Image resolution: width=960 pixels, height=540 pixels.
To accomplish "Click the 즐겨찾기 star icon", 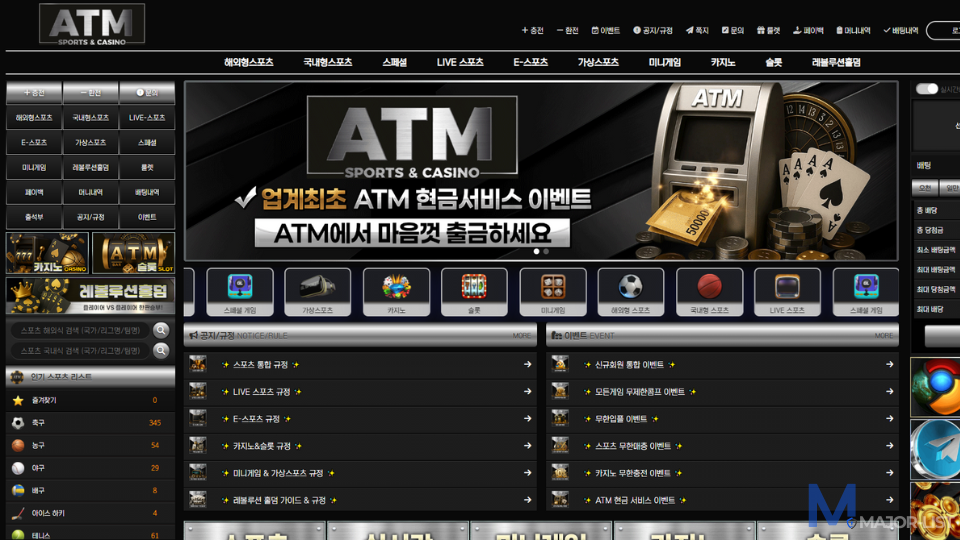I will [x=18, y=400].
